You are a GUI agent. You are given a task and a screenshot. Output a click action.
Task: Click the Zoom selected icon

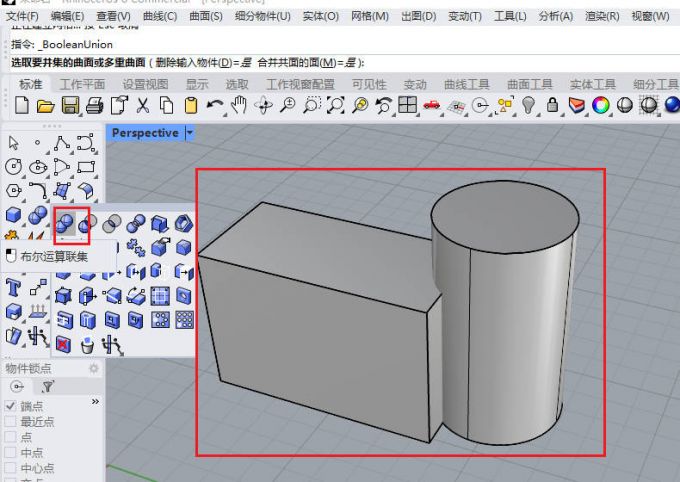pos(360,105)
